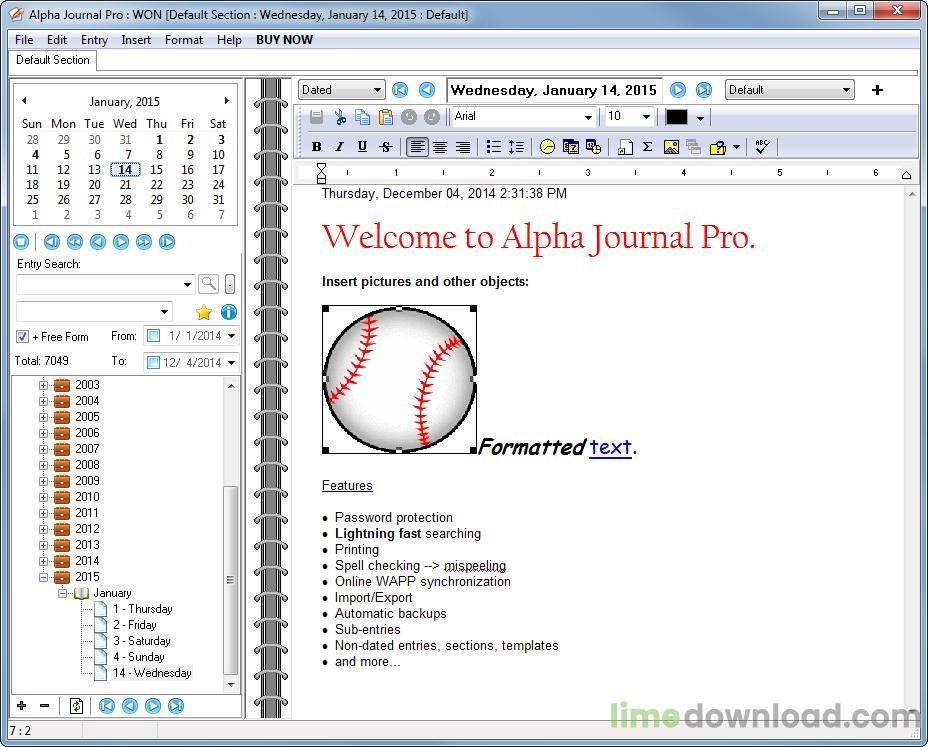Go to the next entry beside the date
This screenshot has width=928, height=747.
(678, 90)
